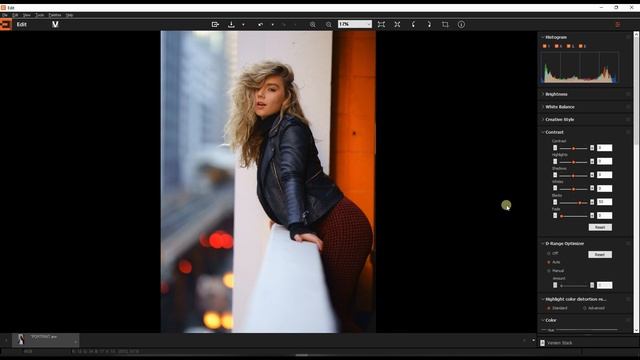Click the Fade value input field

604,216
